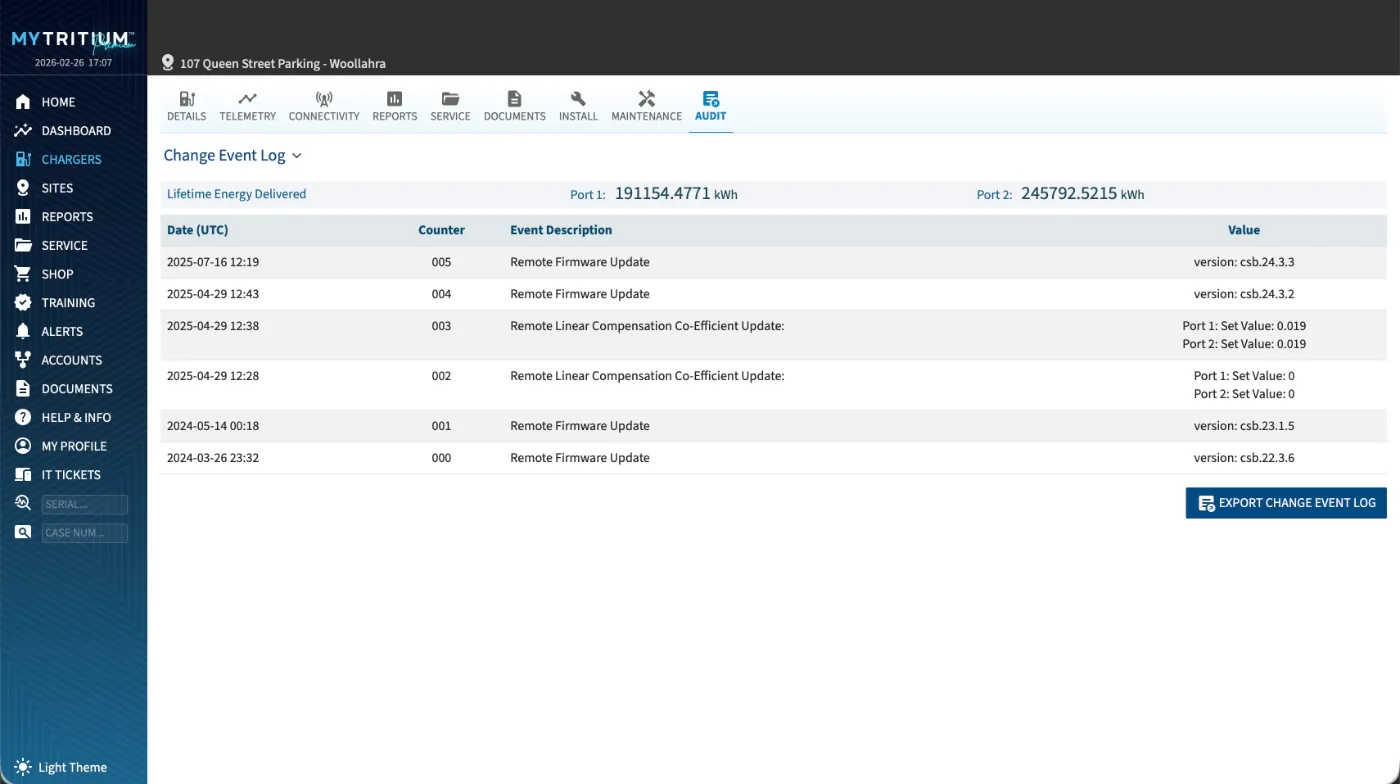Open the Maintenance tab
The height and width of the screenshot is (784, 1400).
(646, 106)
